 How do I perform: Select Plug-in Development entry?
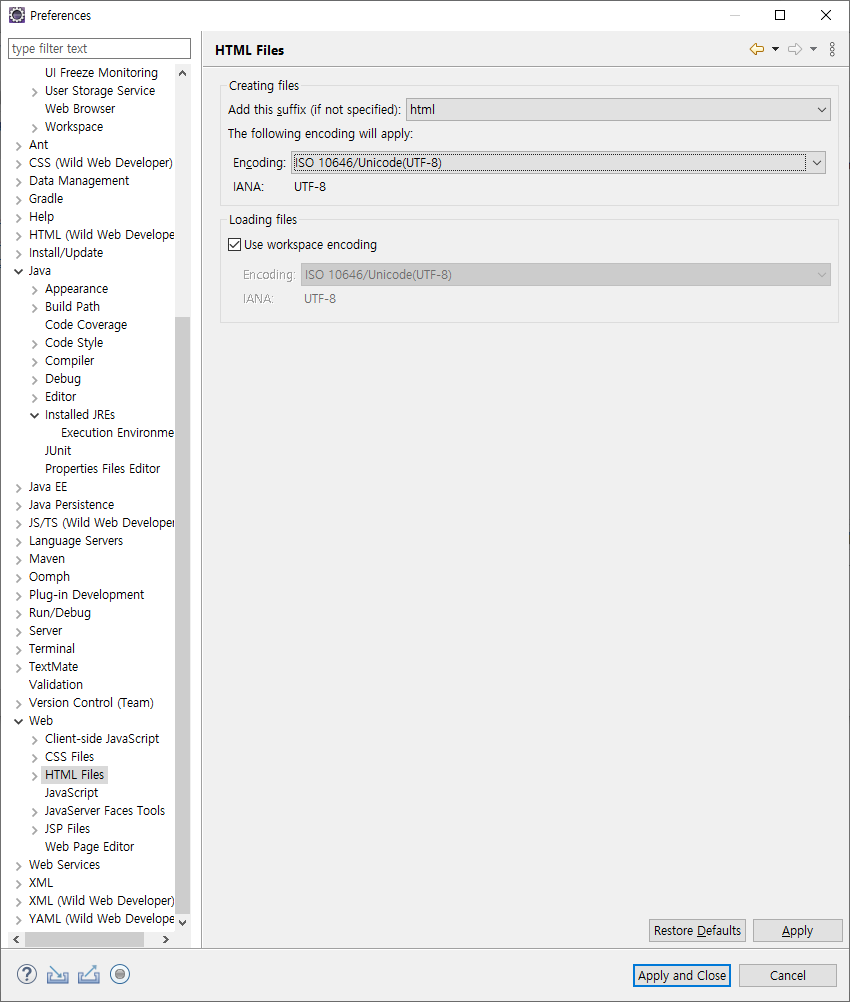click(86, 594)
